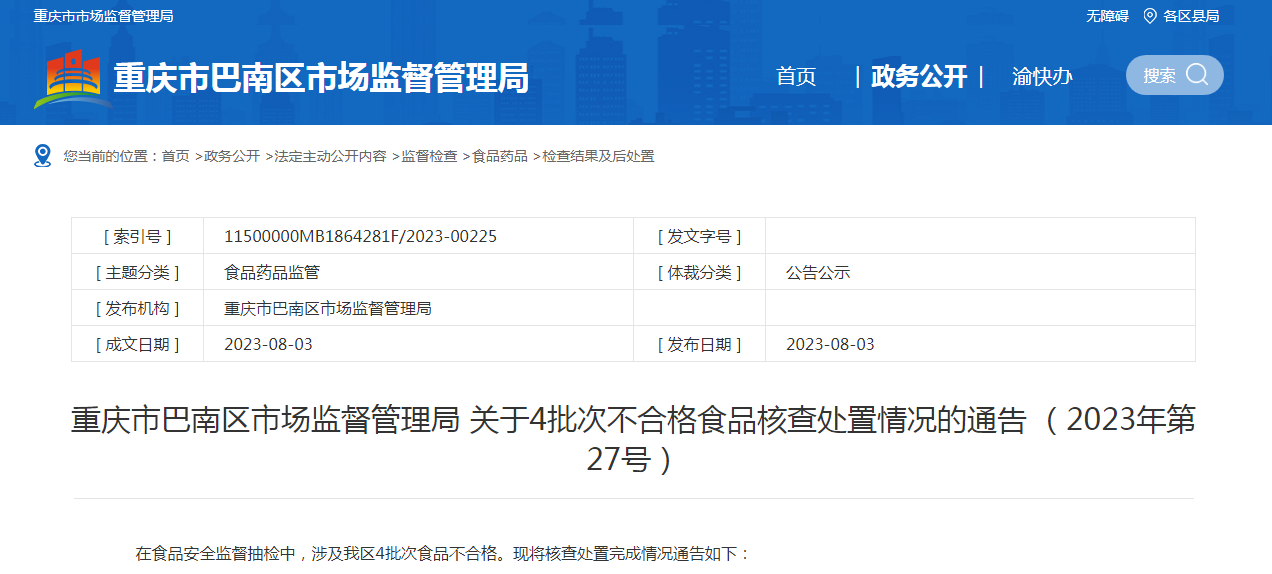The height and width of the screenshot is (574, 1272).
Task: Click the article headline about 4批次不合格食品
Action: point(633,439)
